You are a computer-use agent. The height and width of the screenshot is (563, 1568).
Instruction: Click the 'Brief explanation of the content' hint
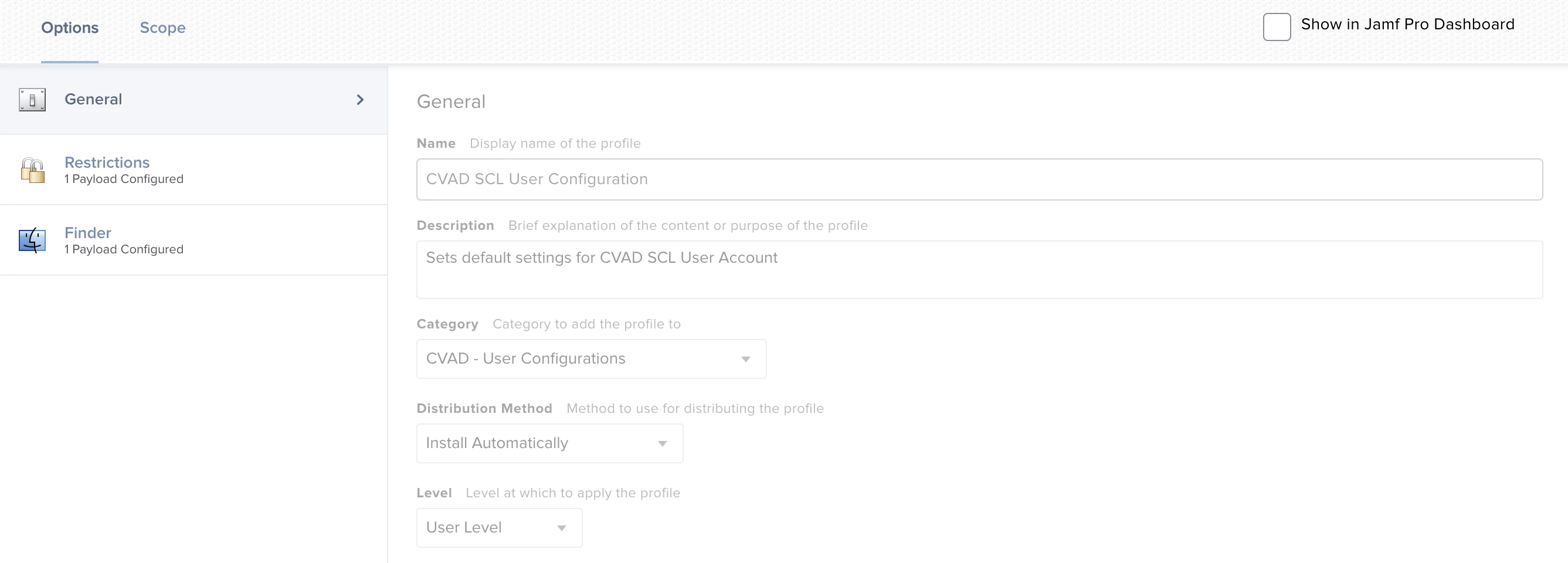tap(688, 226)
